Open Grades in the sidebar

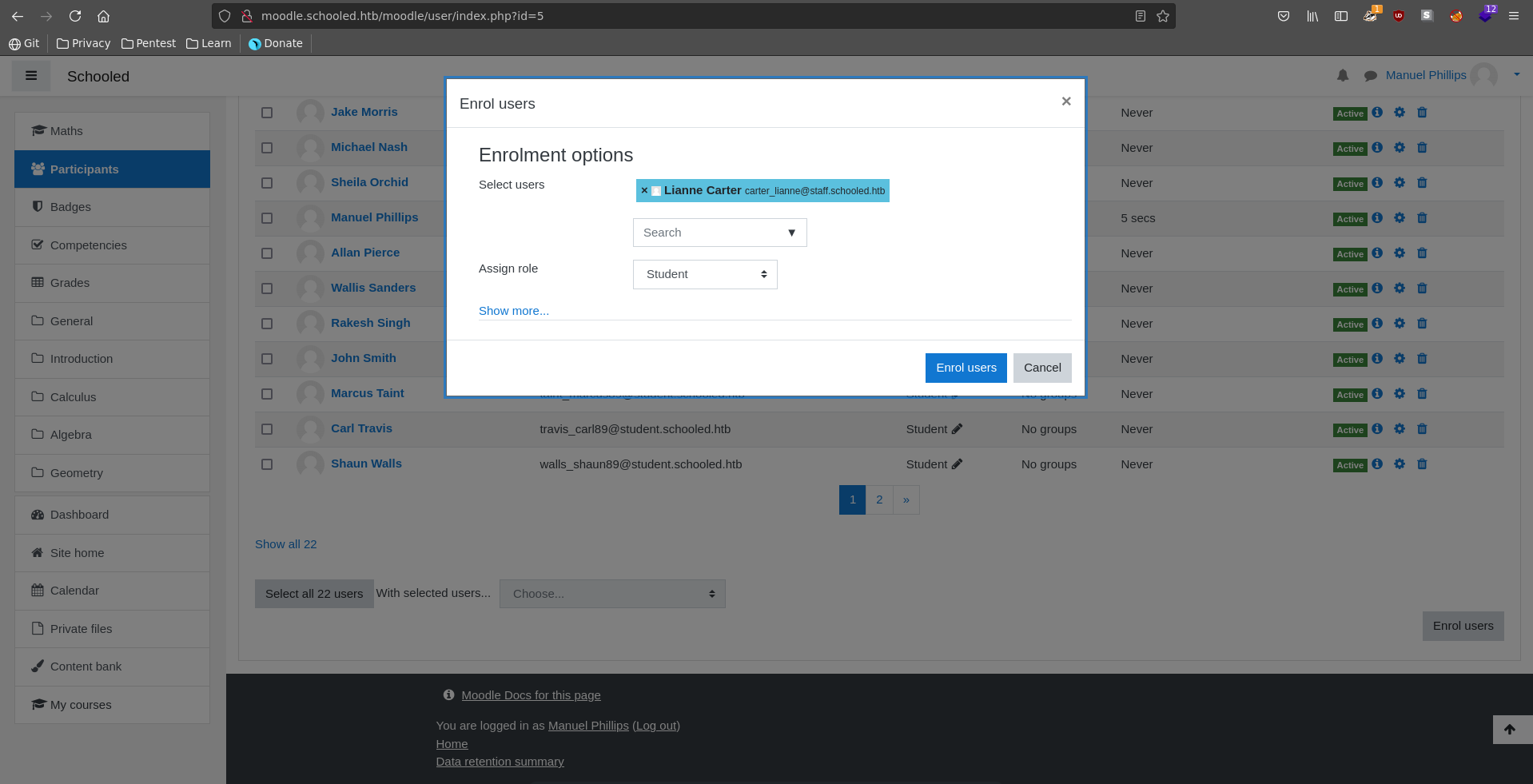pyautogui.click(x=70, y=283)
